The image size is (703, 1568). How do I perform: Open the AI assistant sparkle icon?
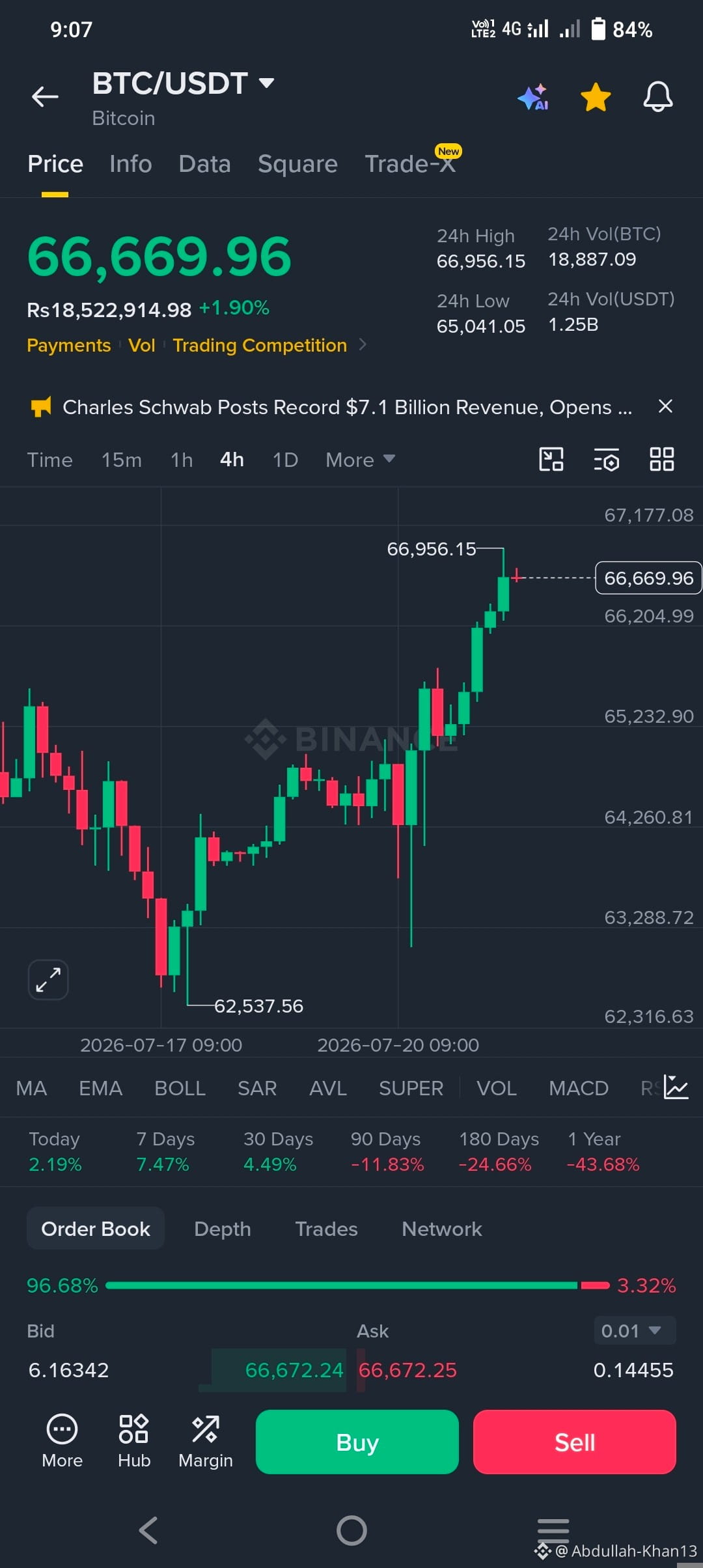click(533, 97)
